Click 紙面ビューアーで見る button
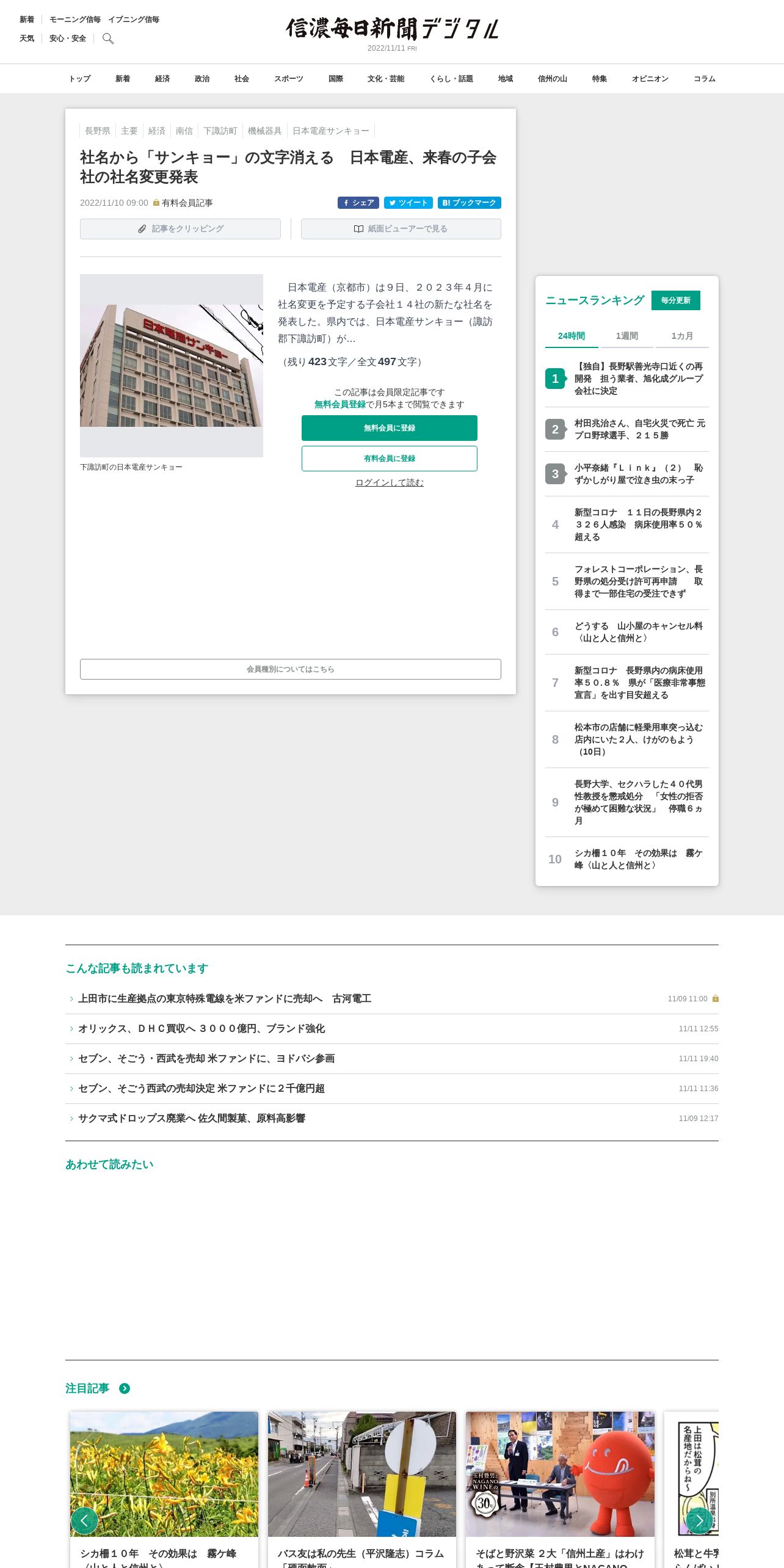The image size is (784, 1568). click(x=401, y=229)
